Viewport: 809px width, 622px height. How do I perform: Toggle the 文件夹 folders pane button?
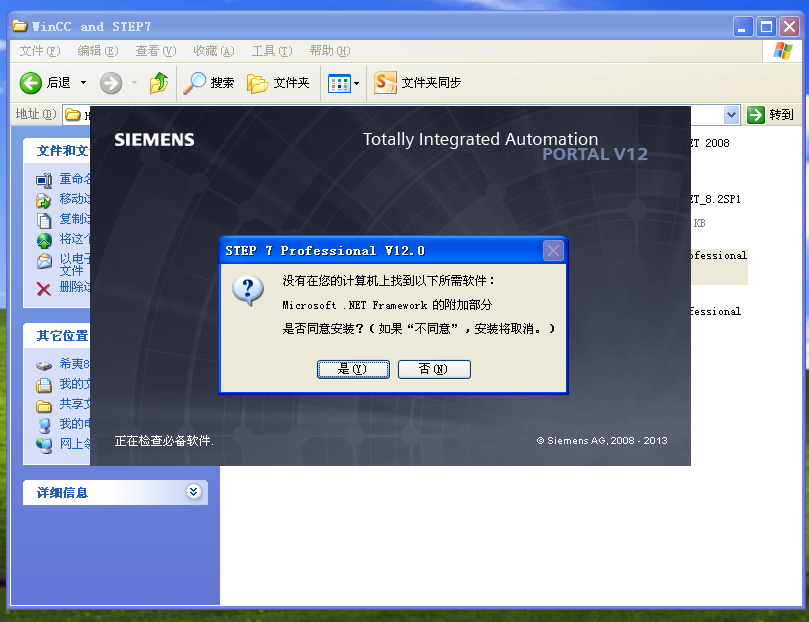(278, 83)
